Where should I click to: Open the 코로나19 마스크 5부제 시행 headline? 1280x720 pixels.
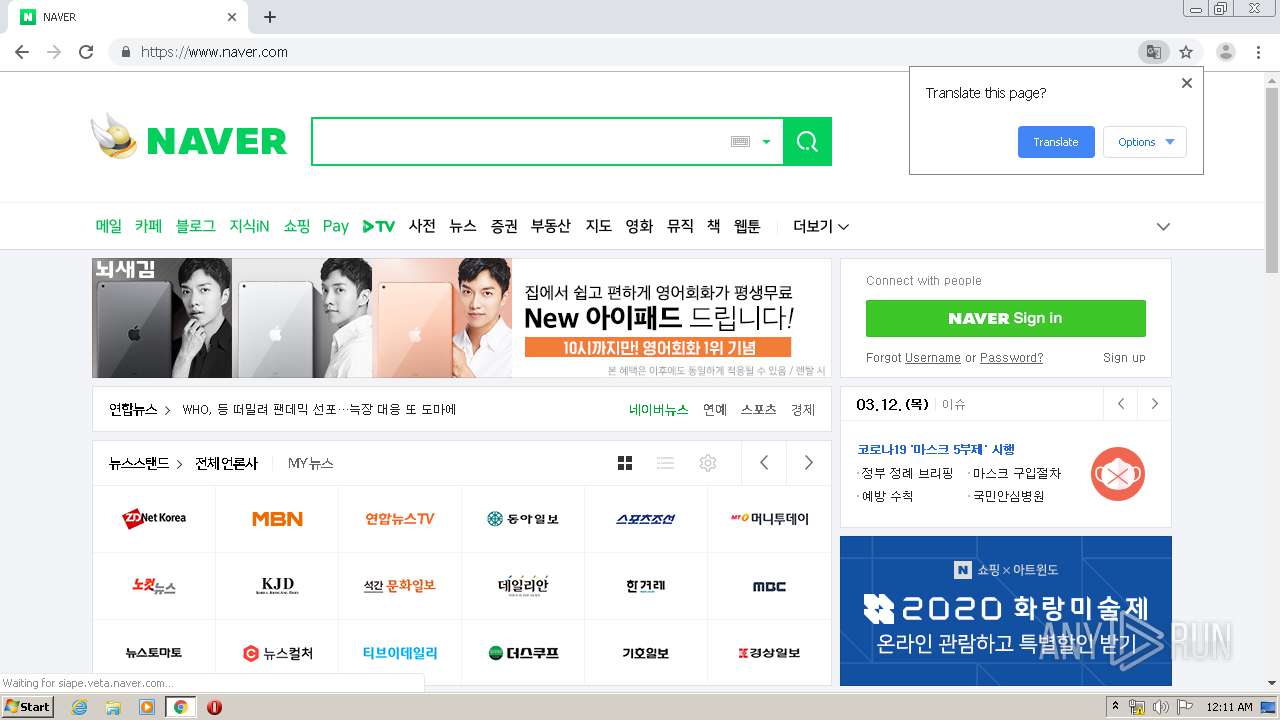[x=936, y=450]
